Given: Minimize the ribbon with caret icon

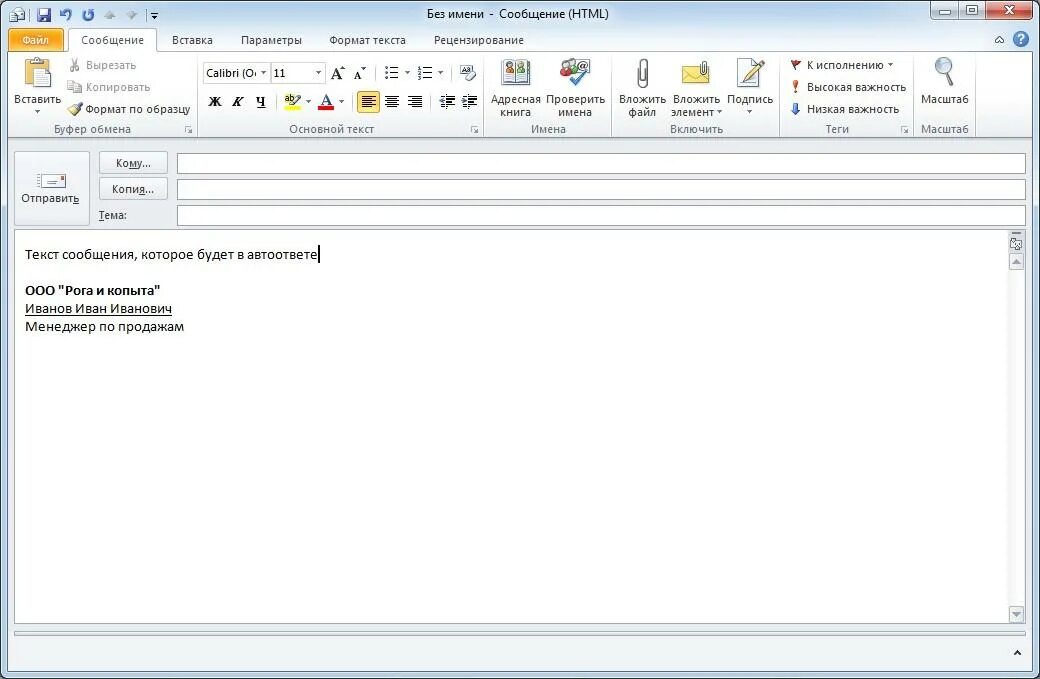Looking at the screenshot, I should click(999, 40).
